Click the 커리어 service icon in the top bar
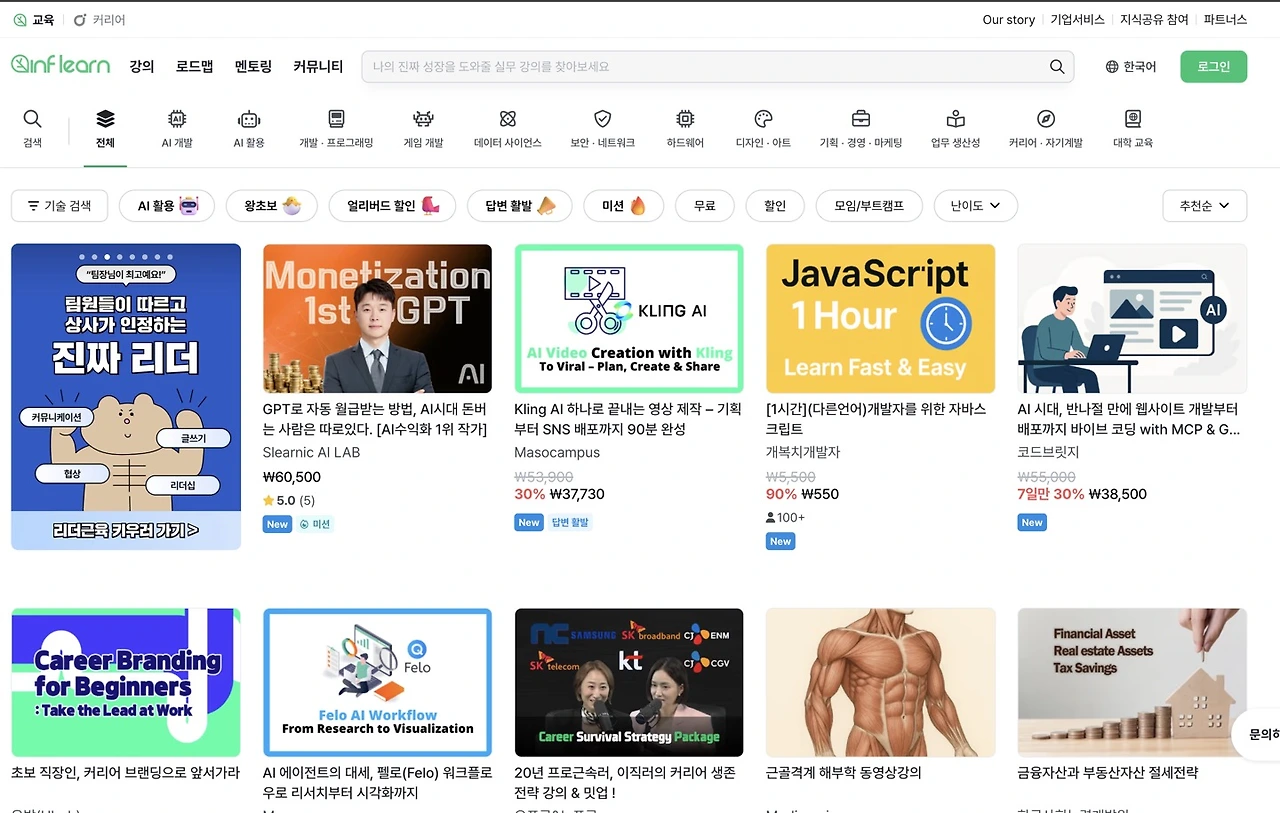 click(x=81, y=20)
